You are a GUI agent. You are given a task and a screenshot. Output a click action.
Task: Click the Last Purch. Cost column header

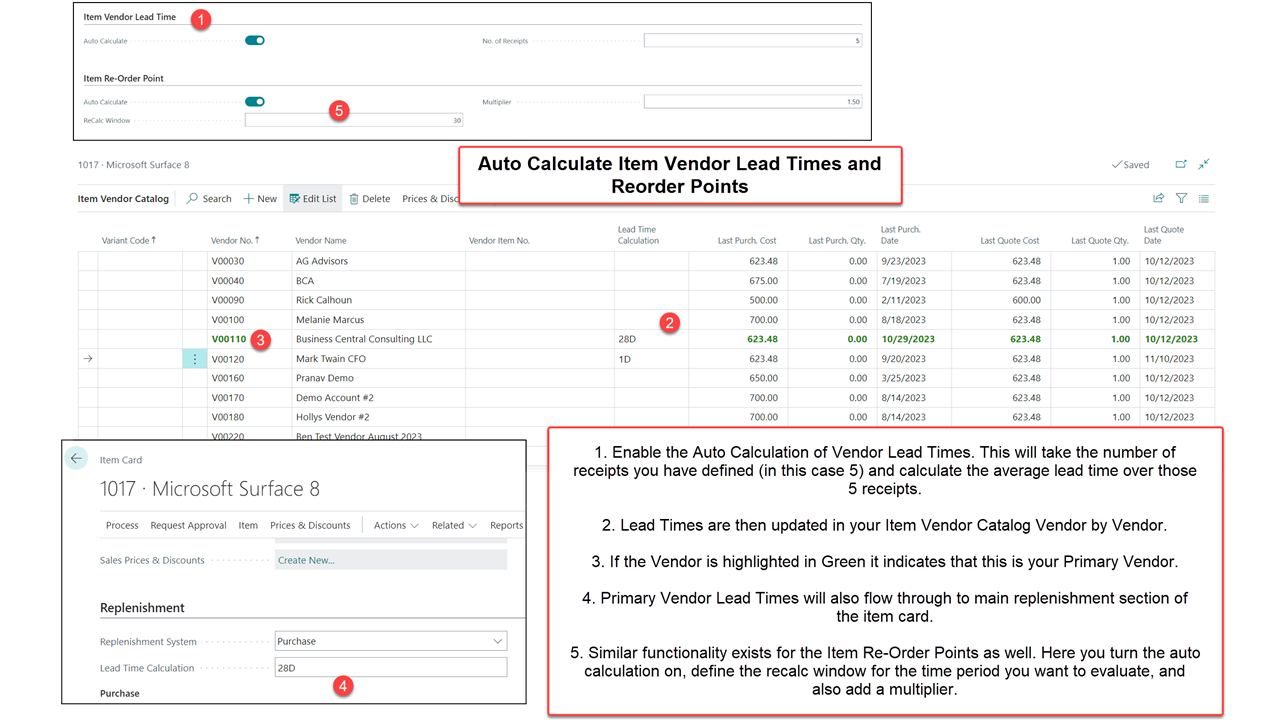(x=747, y=241)
